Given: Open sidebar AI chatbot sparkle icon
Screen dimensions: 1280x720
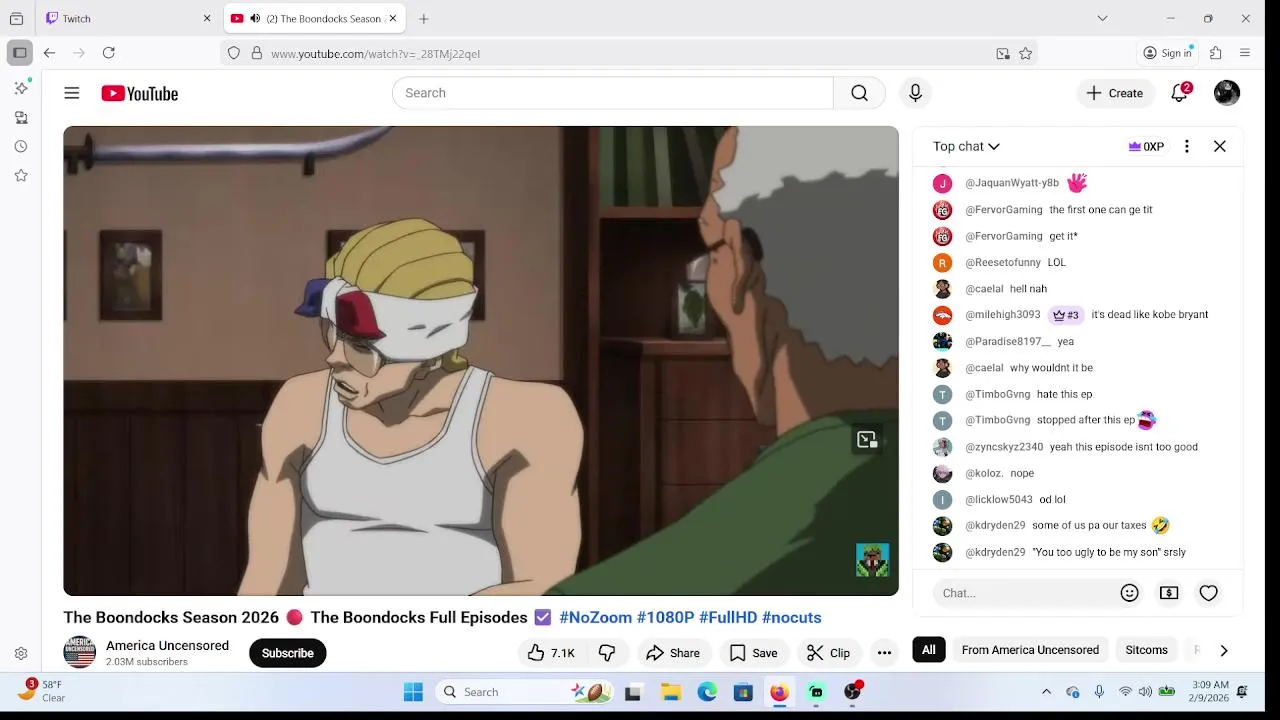Looking at the screenshot, I should click(x=21, y=88).
